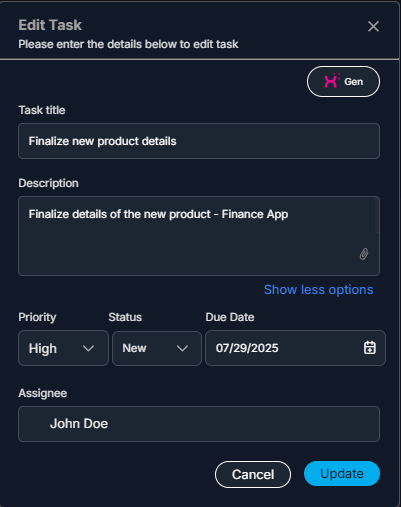Attach a file using the paperclip icon

[364, 254]
